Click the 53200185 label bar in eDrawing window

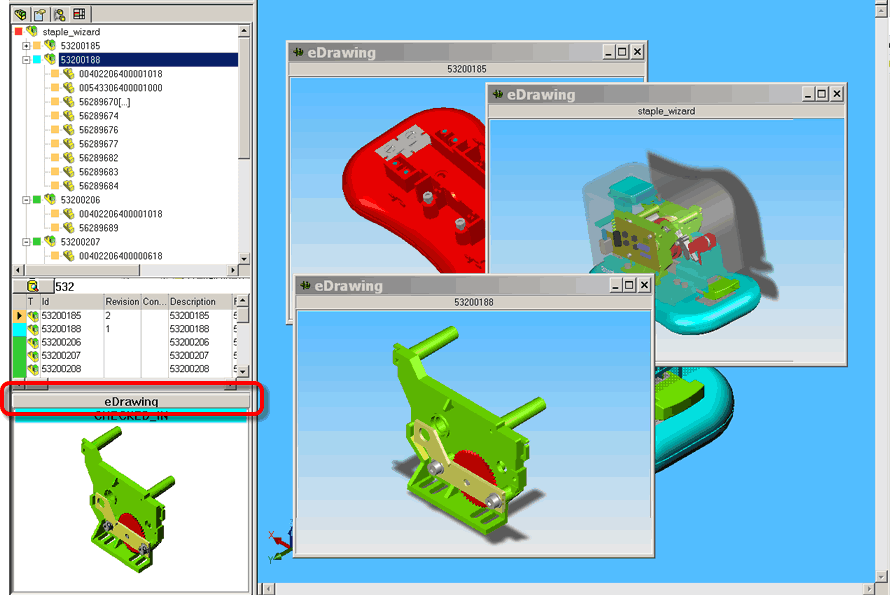tap(467, 69)
